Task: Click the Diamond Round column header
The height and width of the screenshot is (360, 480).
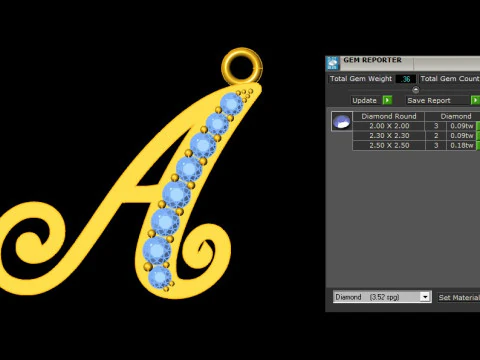Action: click(x=389, y=116)
